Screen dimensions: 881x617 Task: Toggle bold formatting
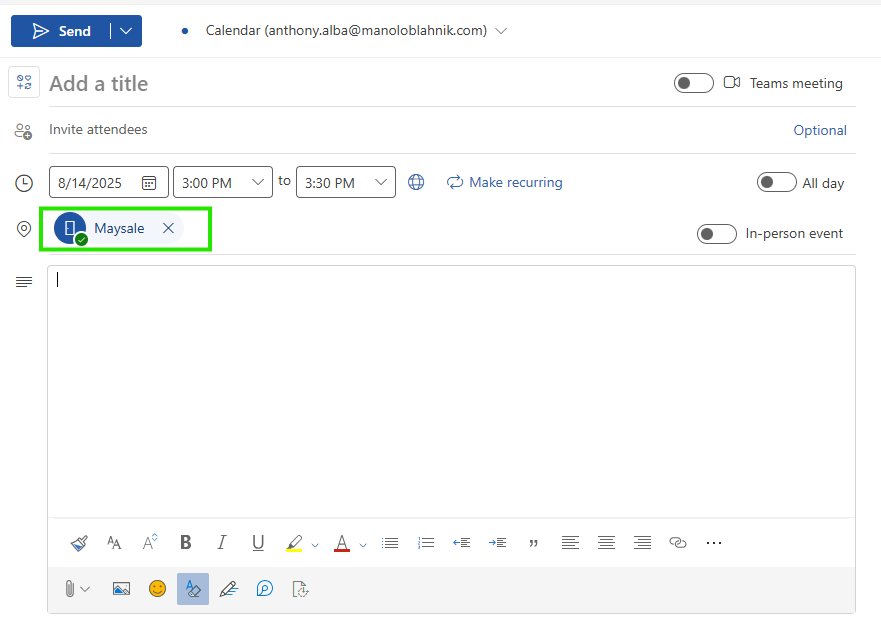[185, 542]
